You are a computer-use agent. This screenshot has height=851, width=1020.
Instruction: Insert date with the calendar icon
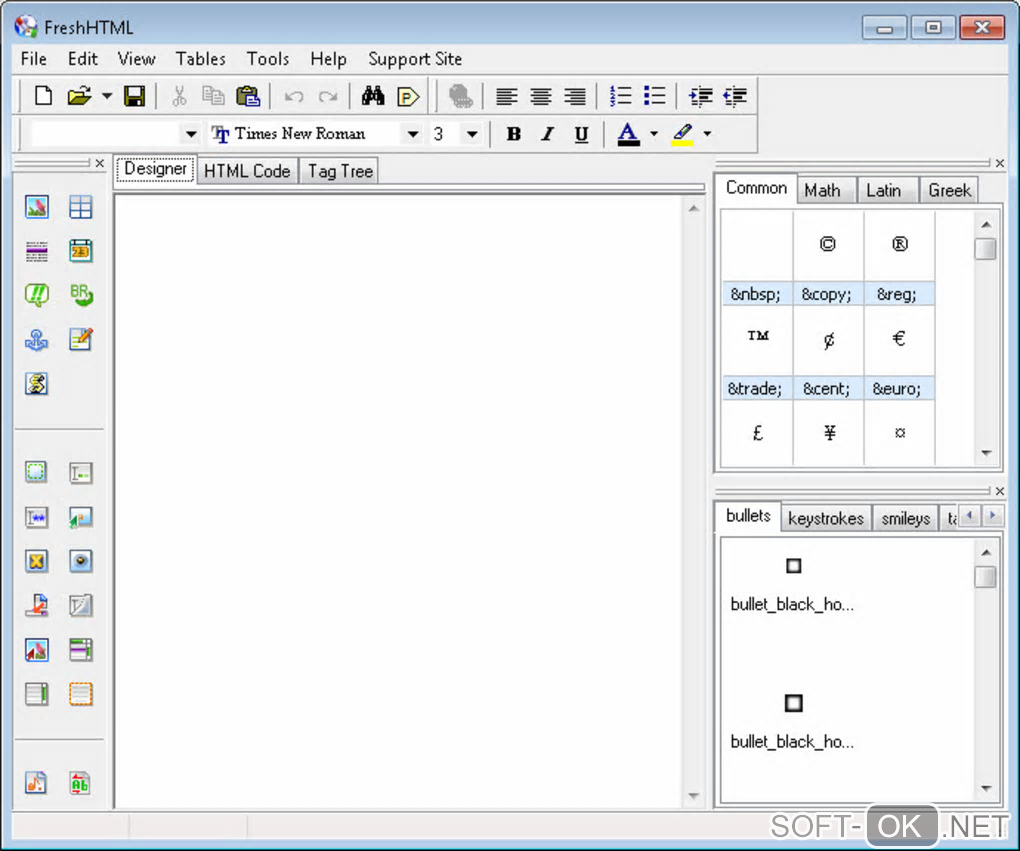(81, 251)
